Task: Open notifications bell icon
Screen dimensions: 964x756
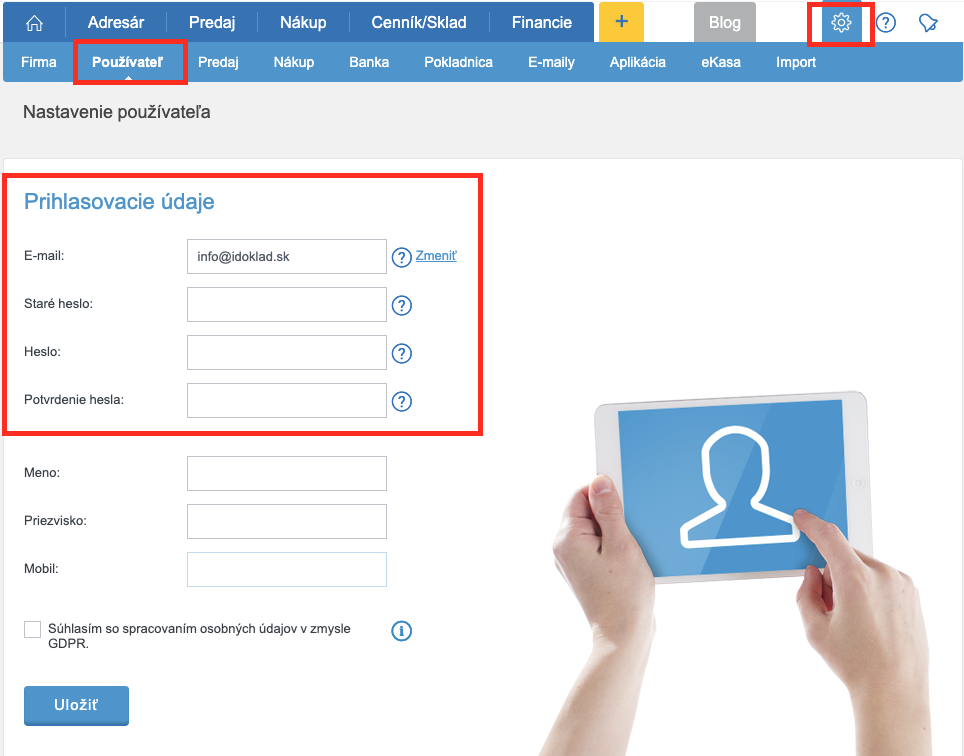Action: [x=928, y=22]
